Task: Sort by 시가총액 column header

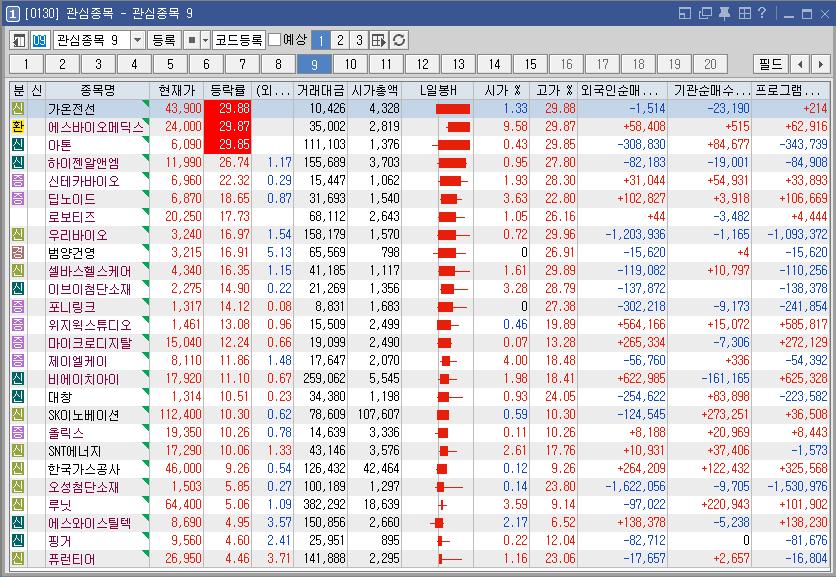Action: [375, 91]
